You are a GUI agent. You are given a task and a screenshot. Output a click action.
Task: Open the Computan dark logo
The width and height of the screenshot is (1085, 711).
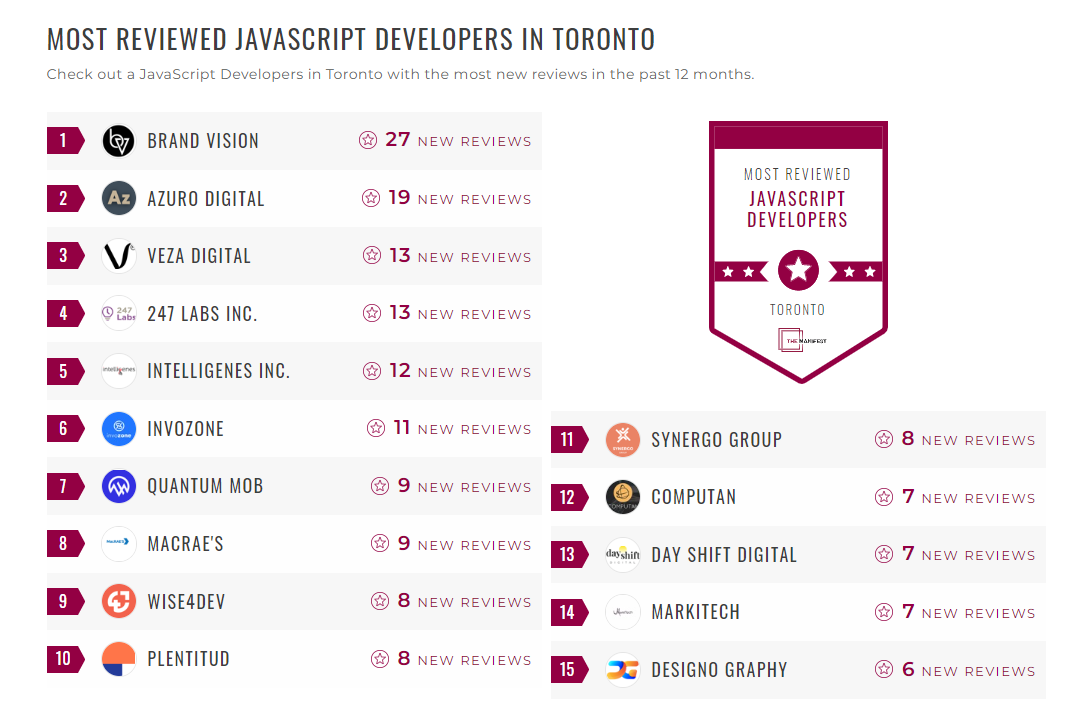(623, 496)
